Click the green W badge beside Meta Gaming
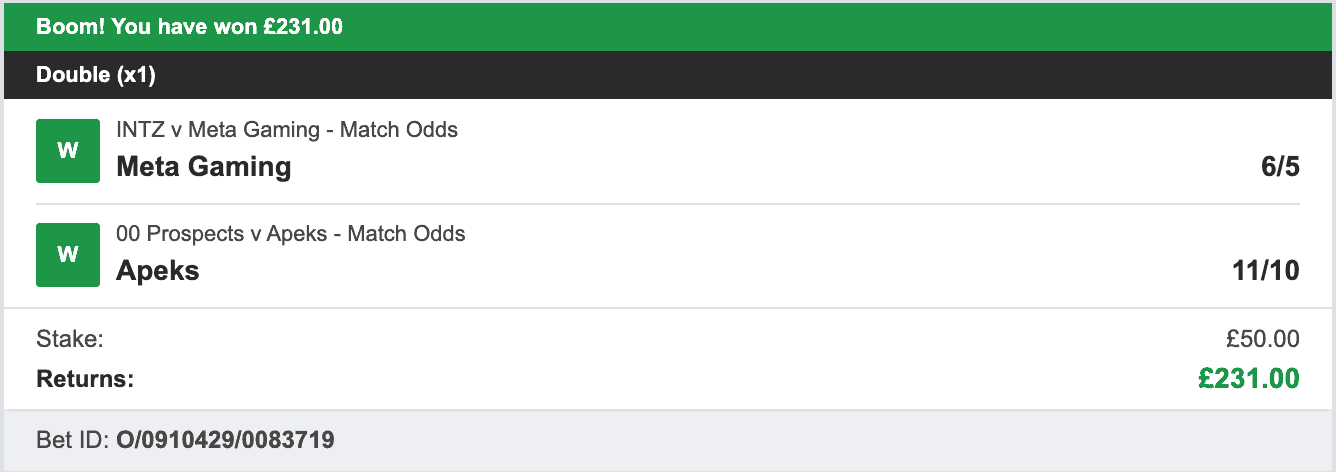 click(68, 151)
